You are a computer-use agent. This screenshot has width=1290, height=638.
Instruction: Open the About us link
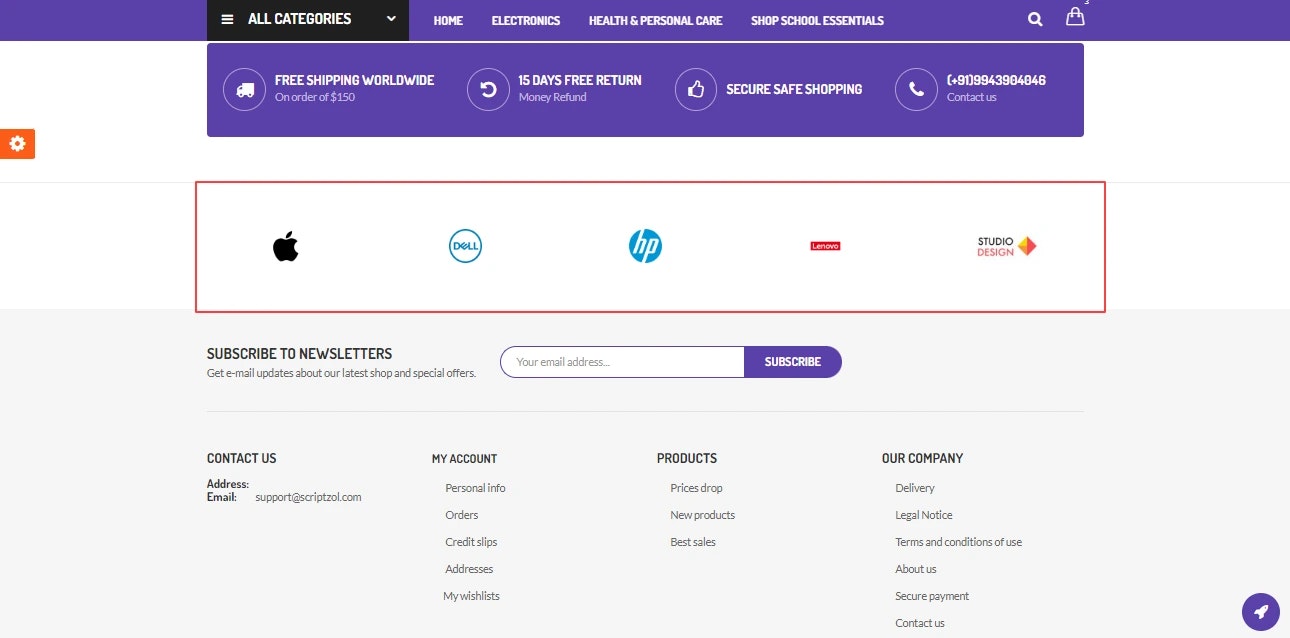916,569
